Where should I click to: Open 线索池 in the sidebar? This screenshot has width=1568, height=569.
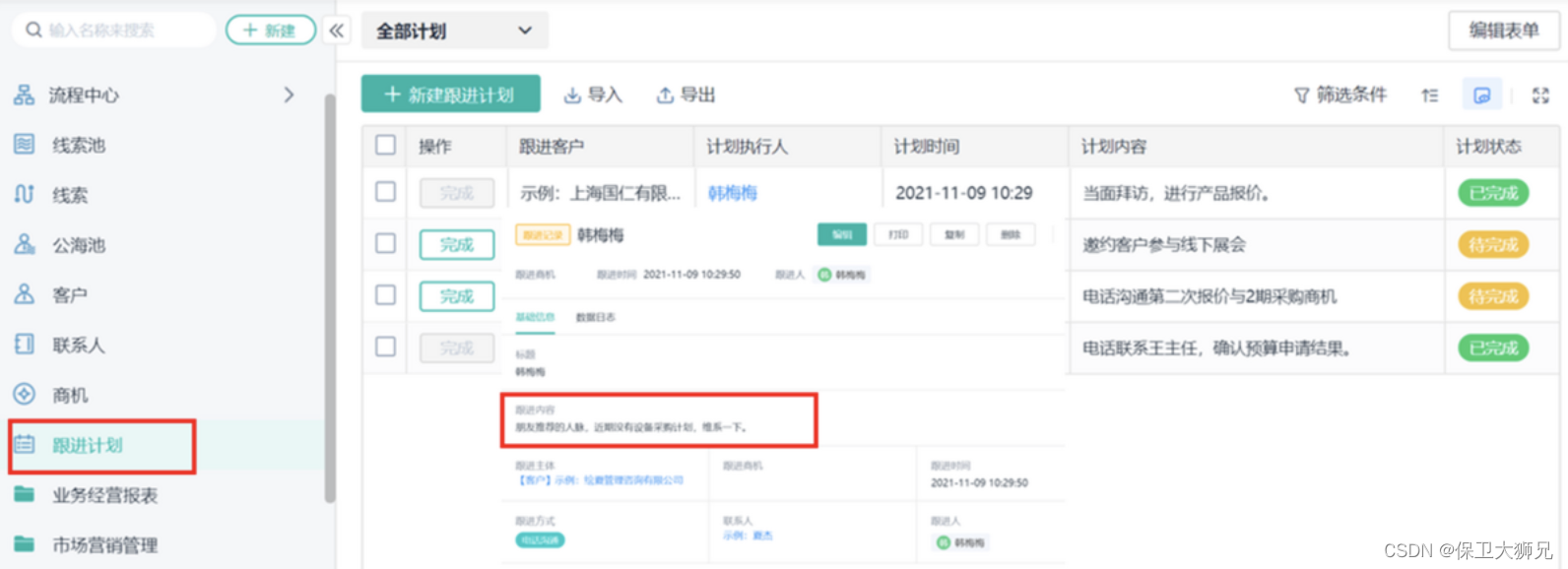79,145
